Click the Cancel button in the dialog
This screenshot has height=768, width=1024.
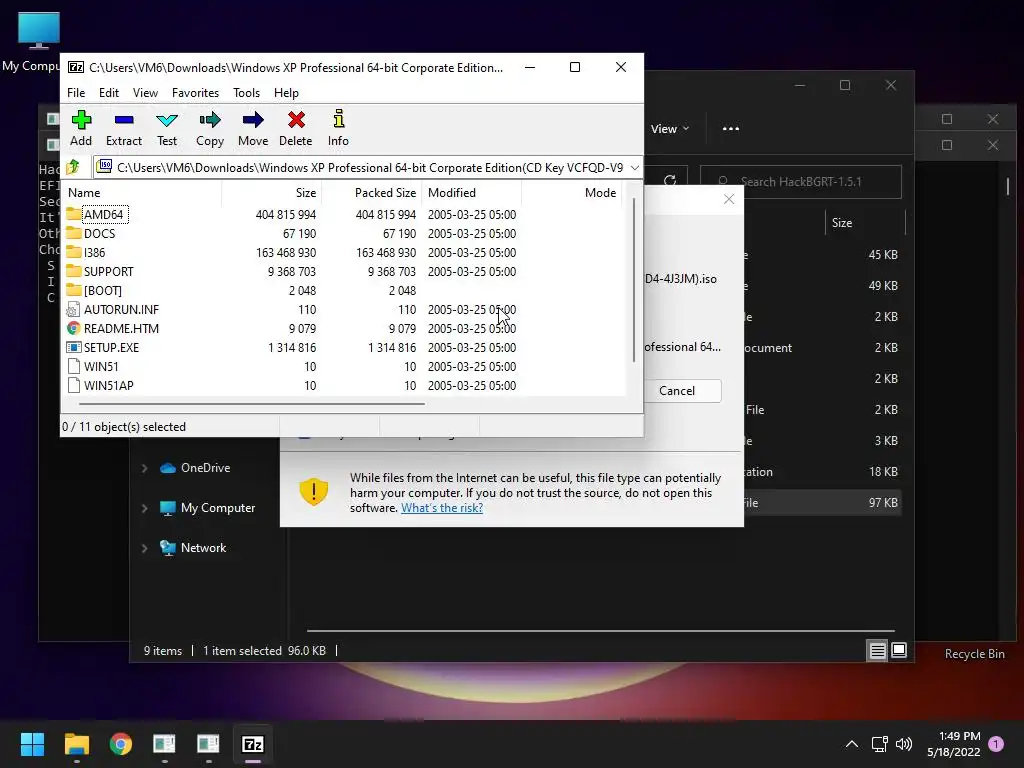(x=677, y=391)
